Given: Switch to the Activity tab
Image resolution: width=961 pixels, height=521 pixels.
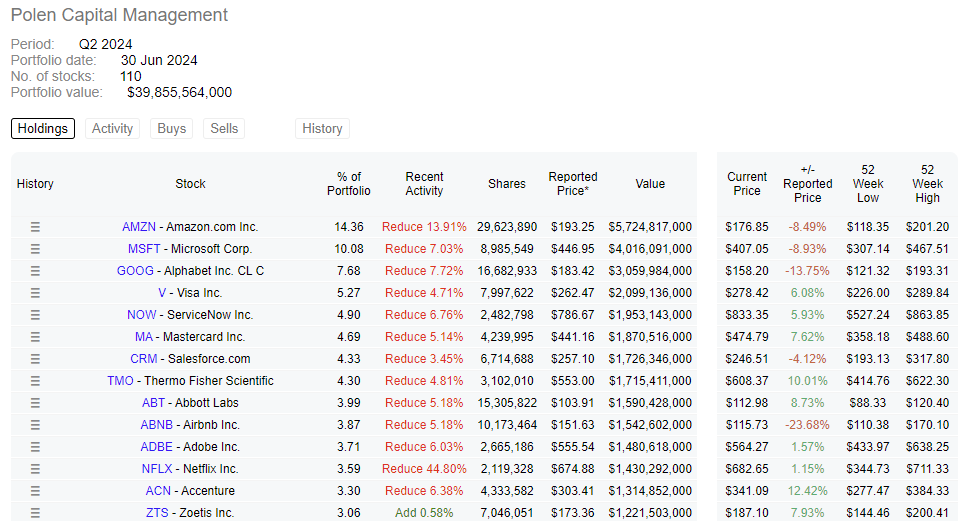Looking at the screenshot, I should click(112, 129).
